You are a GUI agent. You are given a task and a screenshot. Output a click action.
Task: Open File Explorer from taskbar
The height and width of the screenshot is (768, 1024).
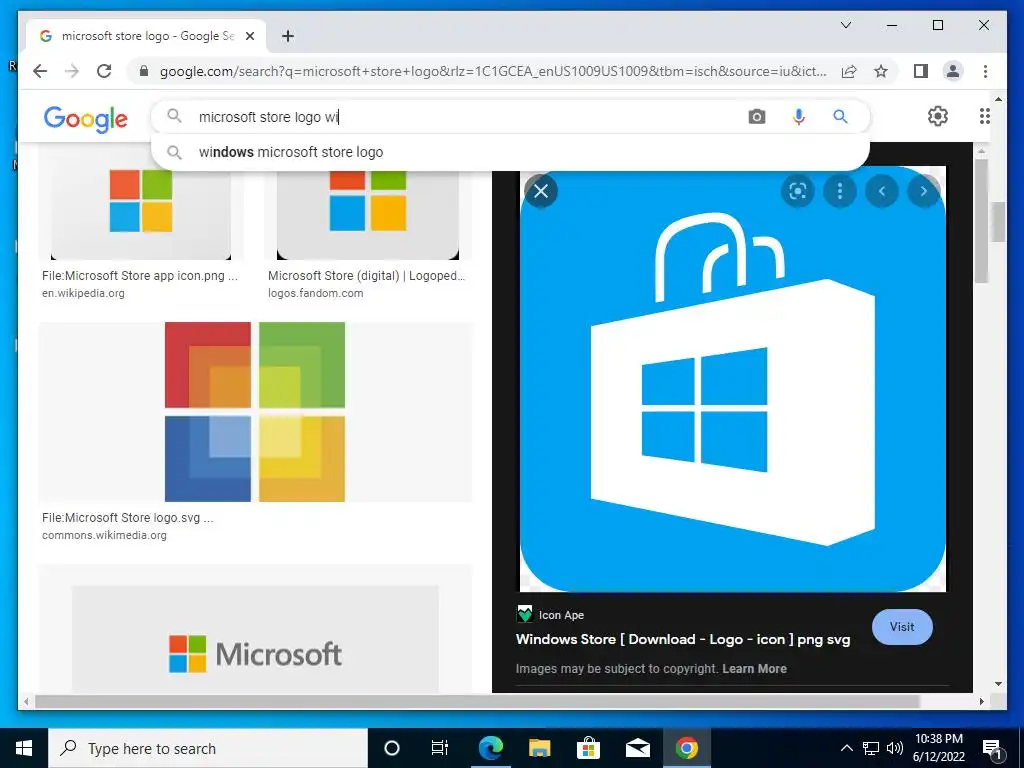tap(539, 748)
